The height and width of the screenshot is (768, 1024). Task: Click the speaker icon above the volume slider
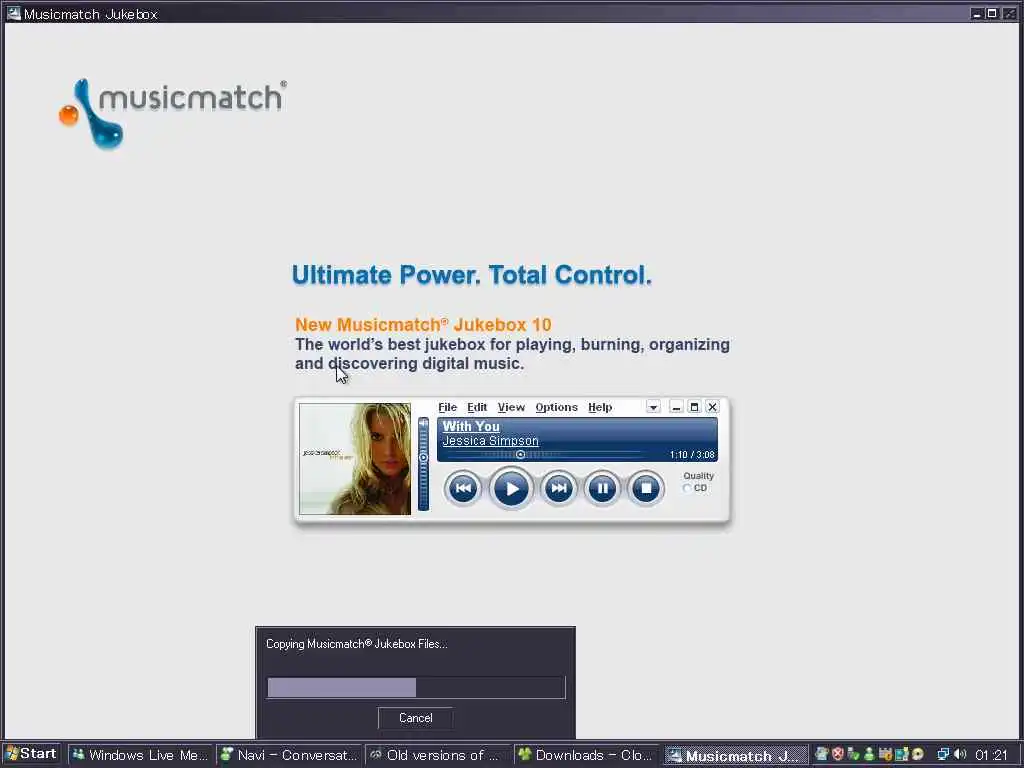coord(423,423)
